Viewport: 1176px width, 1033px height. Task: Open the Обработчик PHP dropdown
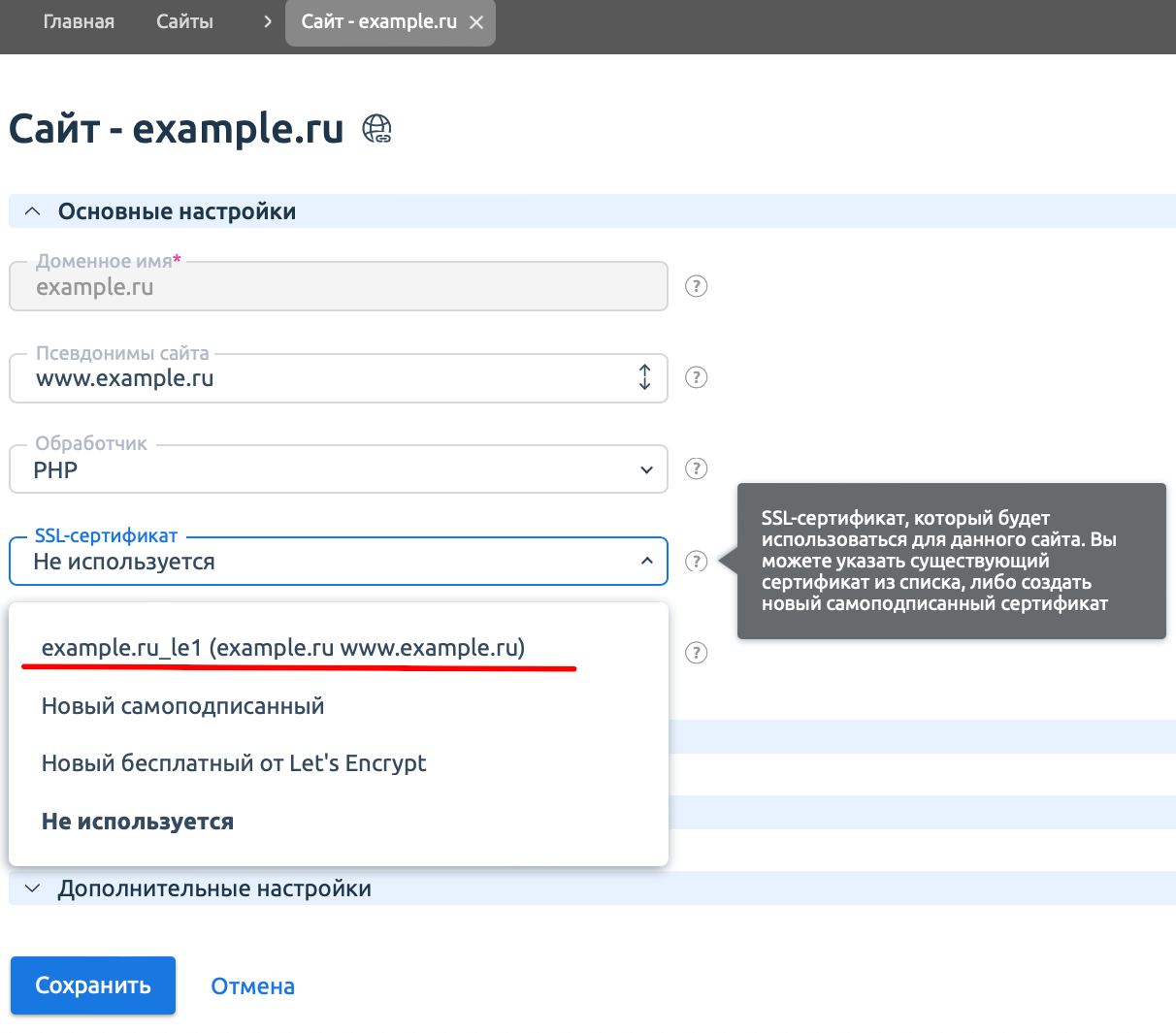pyautogui.click(x=339, y=469)
